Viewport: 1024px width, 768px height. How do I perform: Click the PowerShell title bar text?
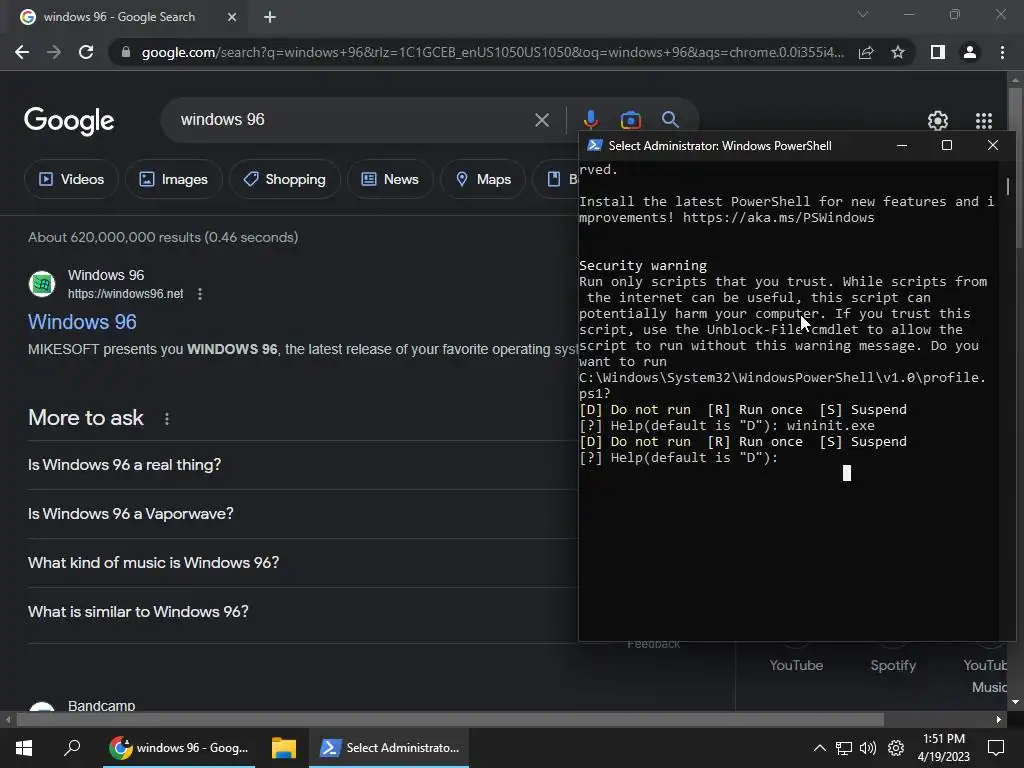(x=720, y=146)
